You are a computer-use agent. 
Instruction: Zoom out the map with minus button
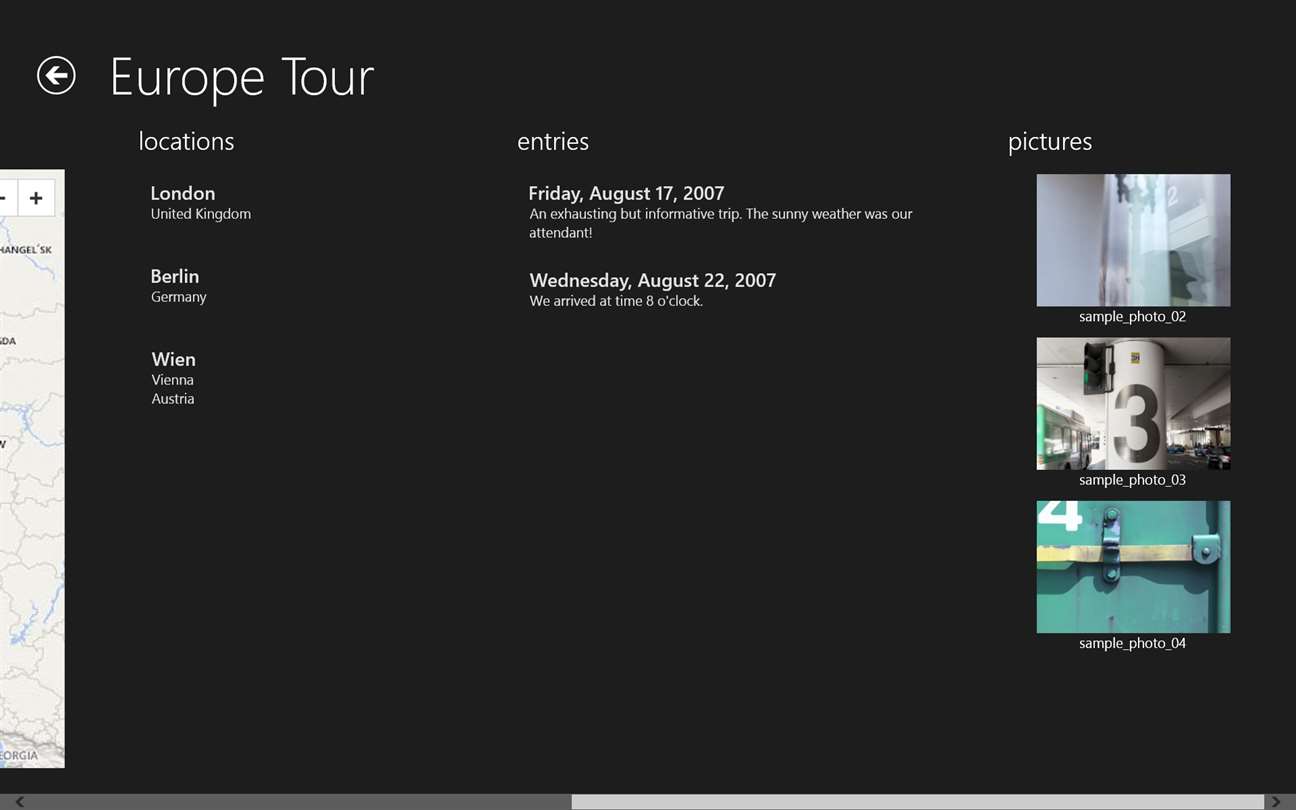(5, 198)
